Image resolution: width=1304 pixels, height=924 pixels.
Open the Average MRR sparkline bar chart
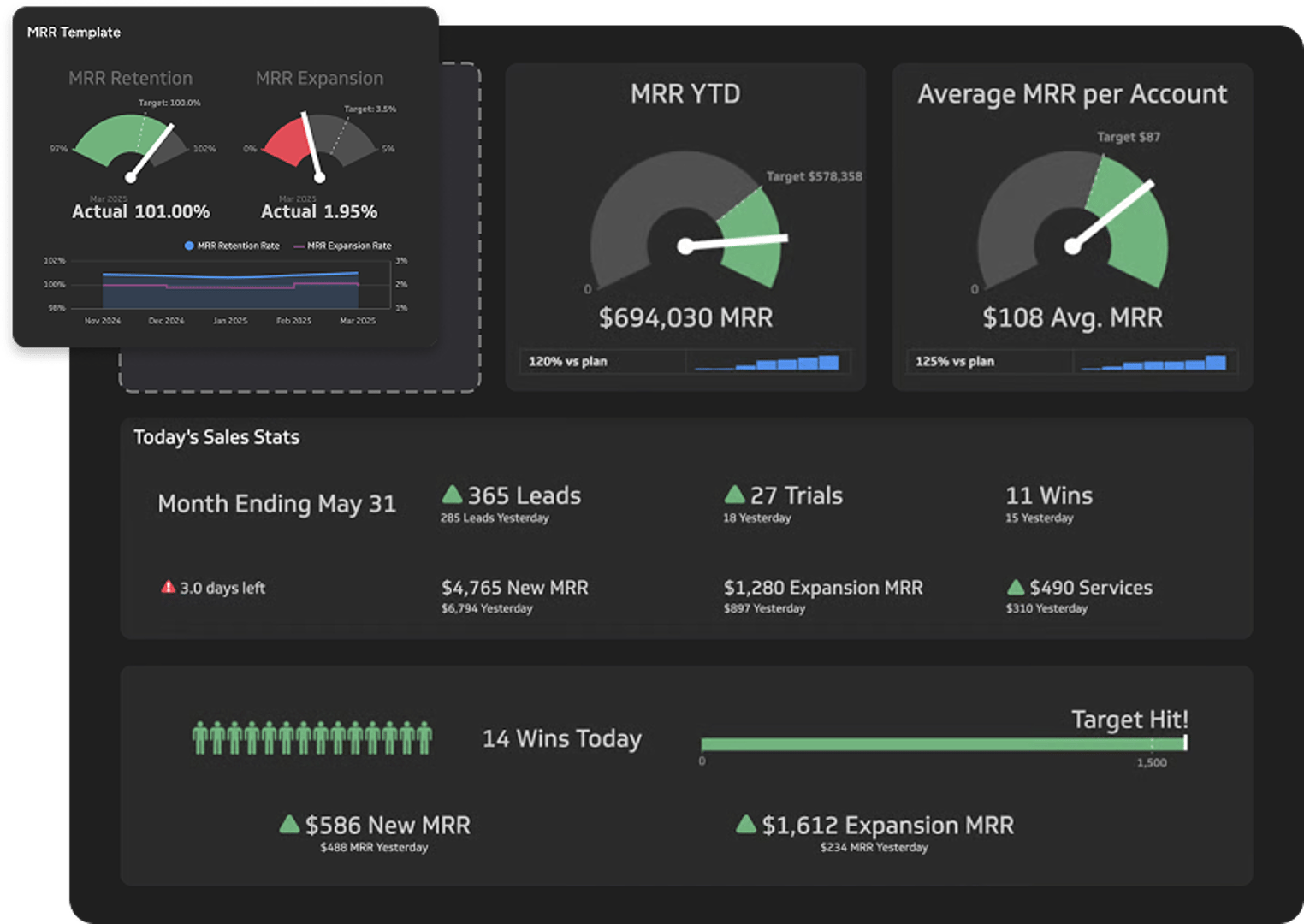click(x=1154, y=362)
